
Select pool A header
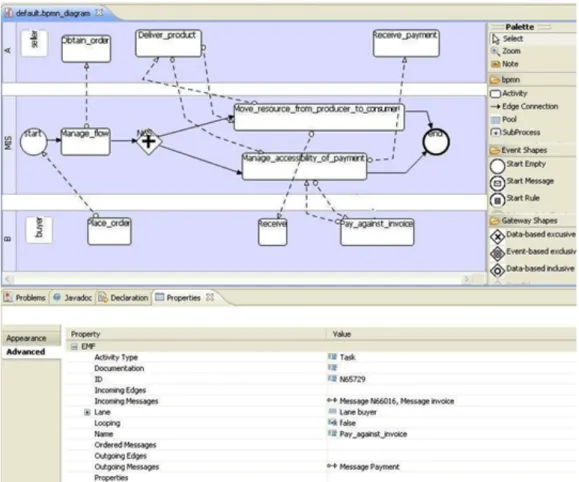9,52
